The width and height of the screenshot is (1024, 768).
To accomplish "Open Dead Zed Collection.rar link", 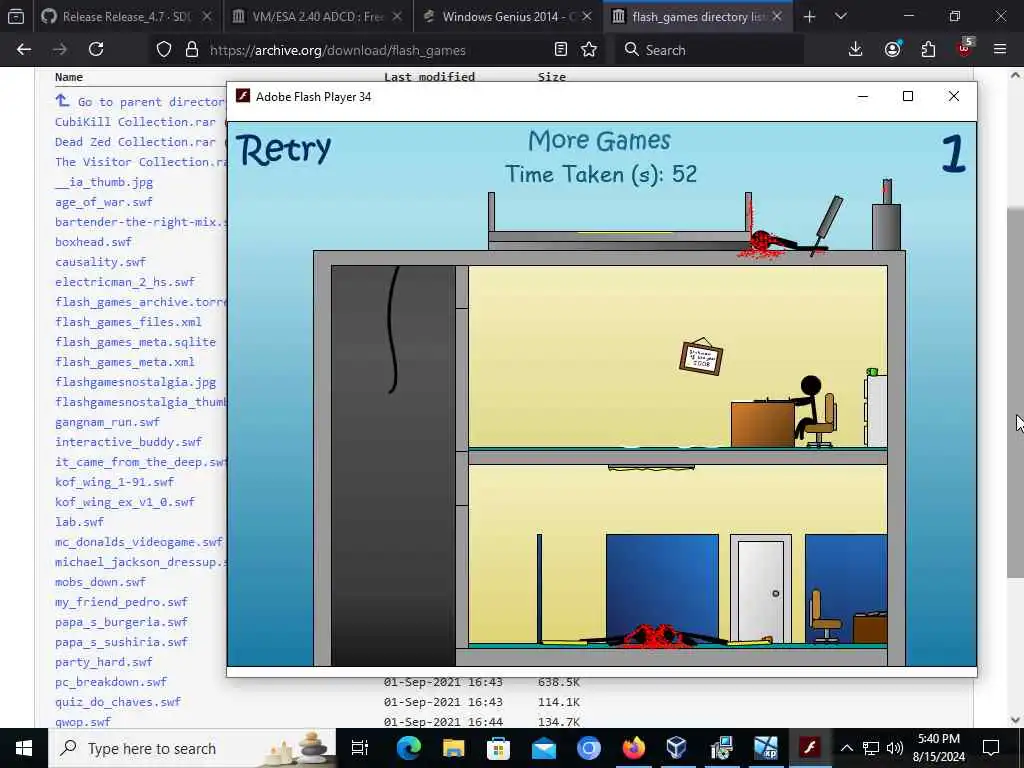I will pyautogui.click(x=135, y=142).
